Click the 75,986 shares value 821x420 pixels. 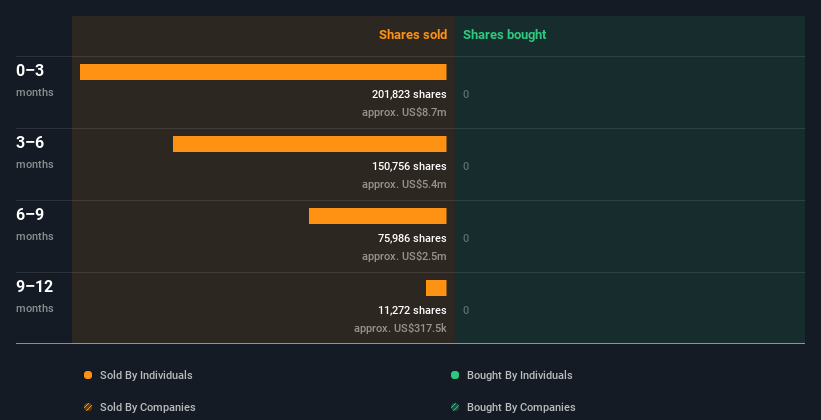(412, 238)
